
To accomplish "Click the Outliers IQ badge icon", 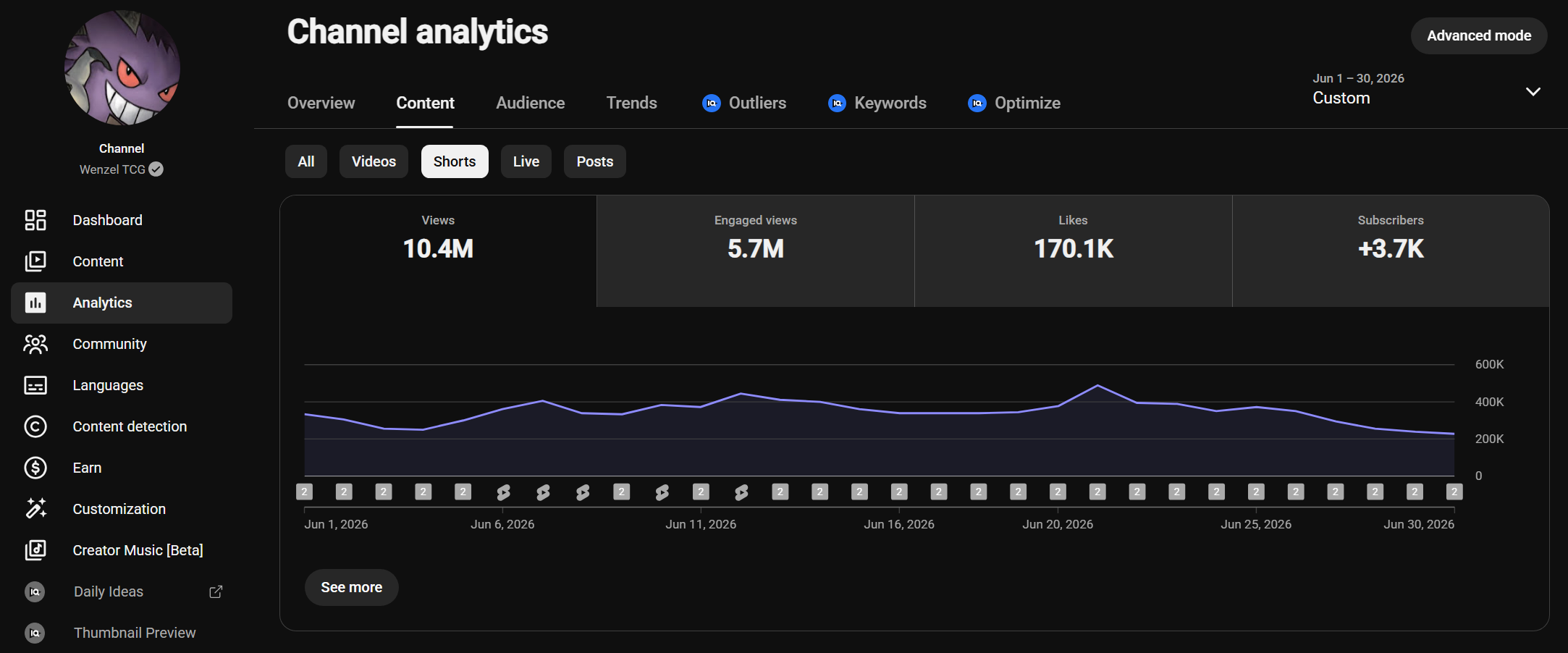I will click(x=712, y=104).
